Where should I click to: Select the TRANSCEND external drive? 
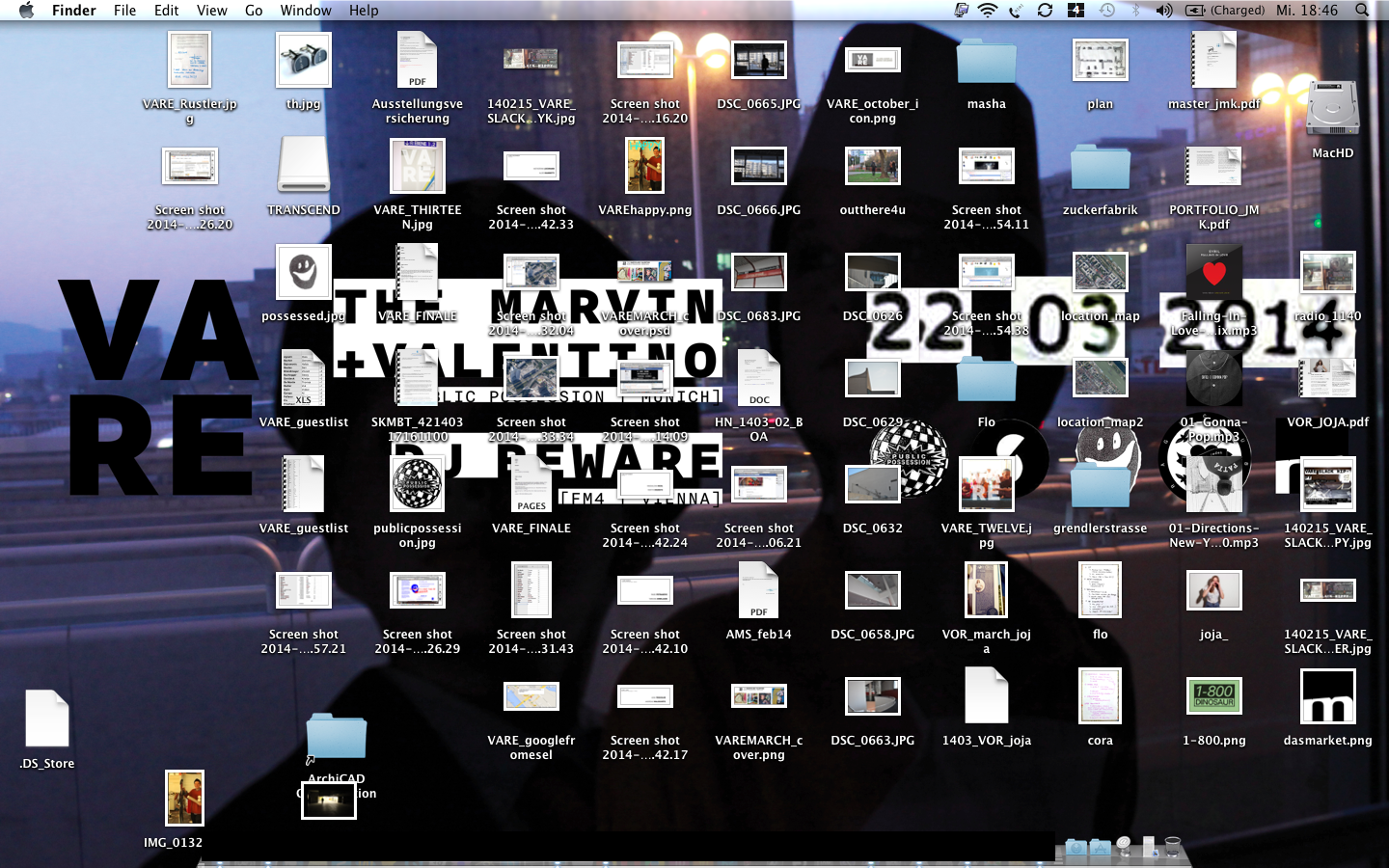304,166
